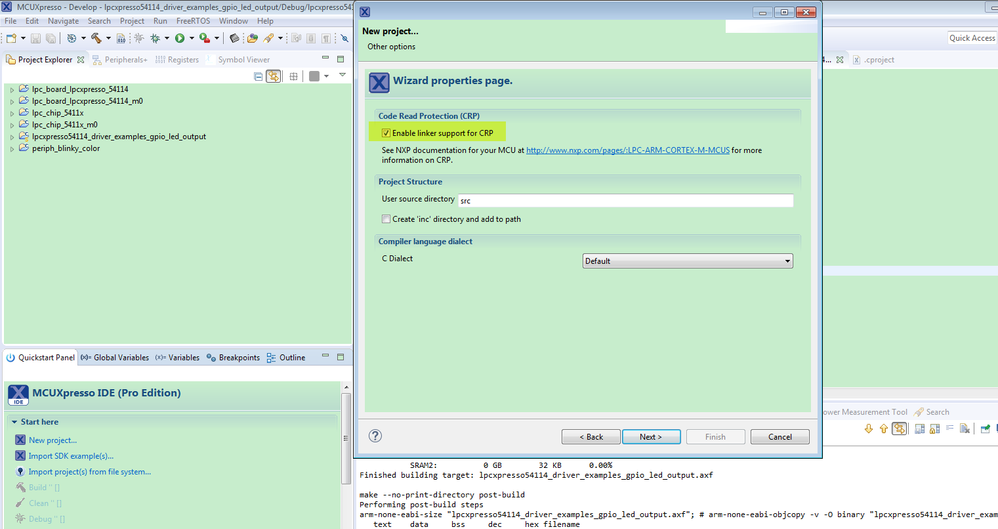
Task: Open the Navigate menu
Action: [x=63, y=20]
